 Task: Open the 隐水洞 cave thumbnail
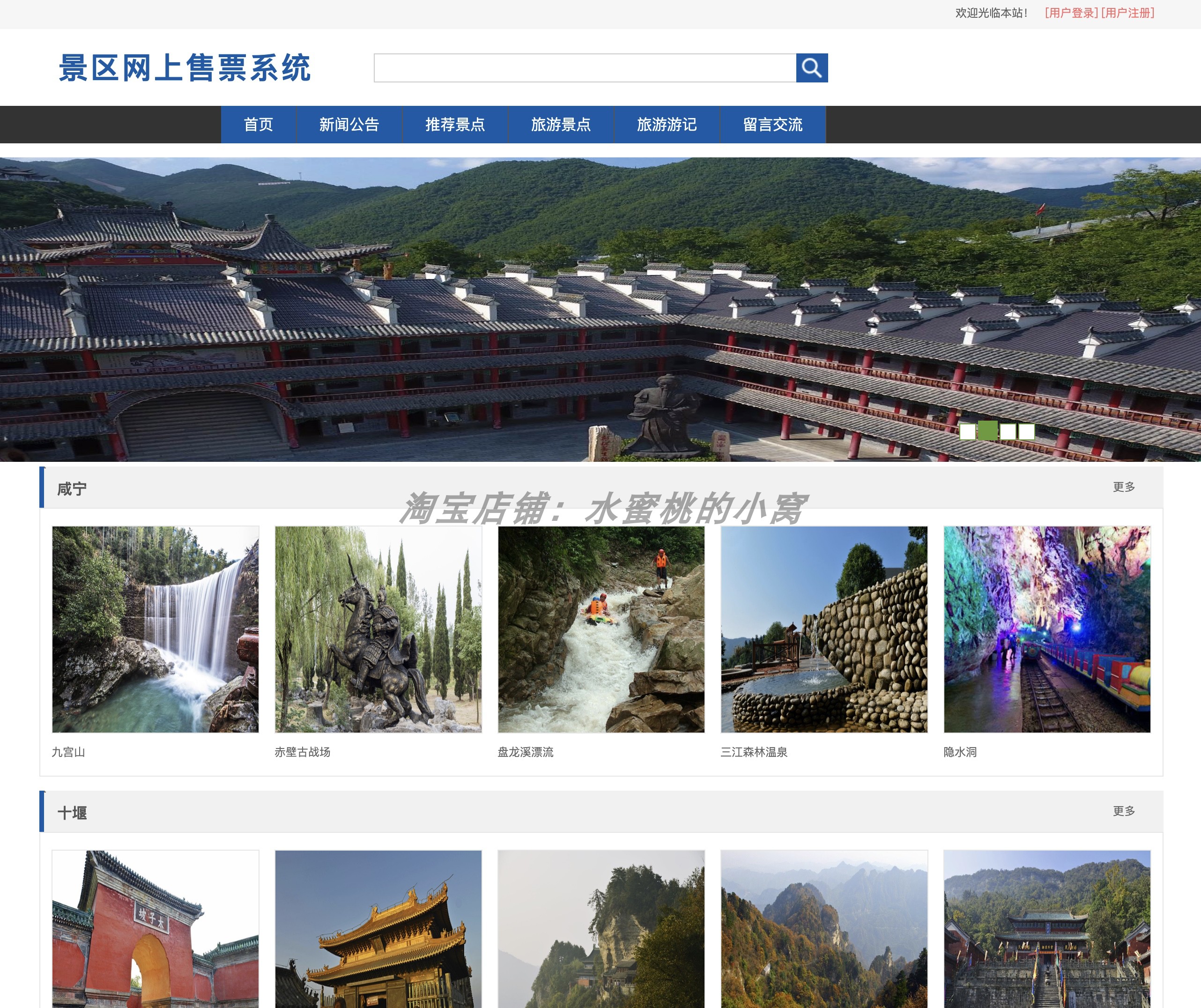(x=1047, y=630)
